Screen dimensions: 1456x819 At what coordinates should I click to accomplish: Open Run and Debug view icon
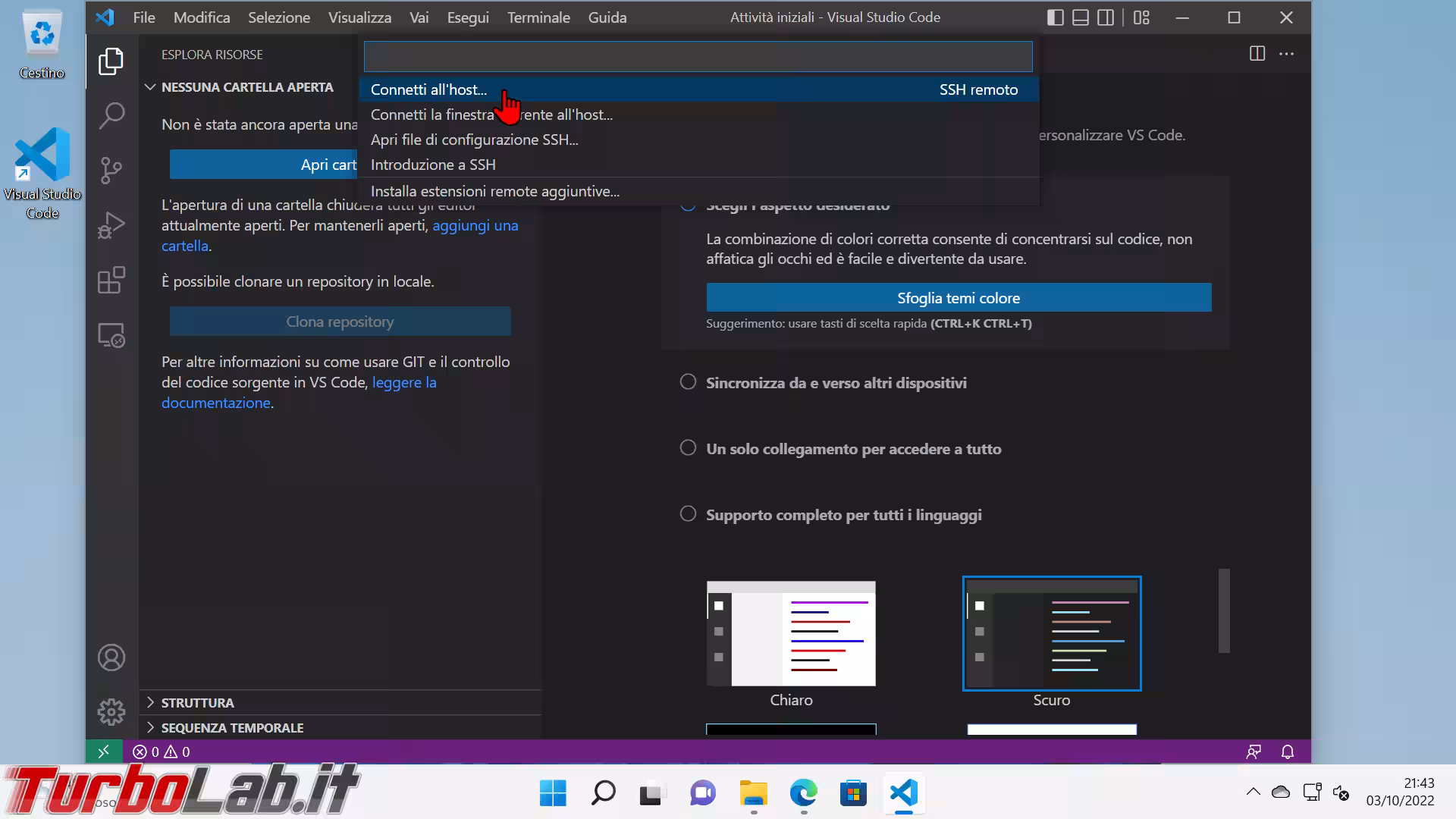(x=111, y=225)
